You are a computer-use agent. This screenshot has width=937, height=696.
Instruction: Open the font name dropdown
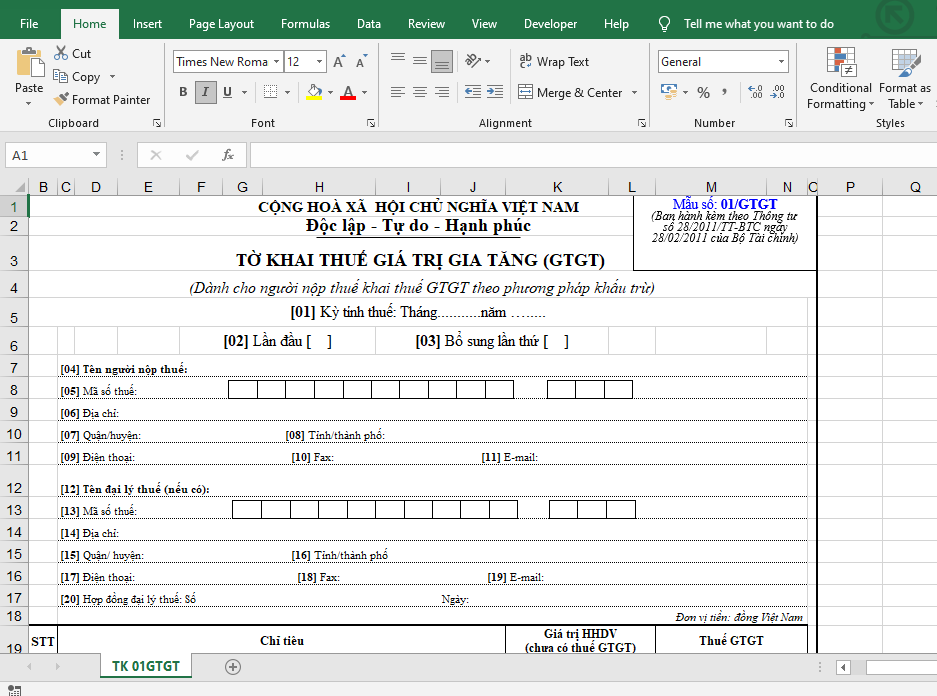pos(276,62)
